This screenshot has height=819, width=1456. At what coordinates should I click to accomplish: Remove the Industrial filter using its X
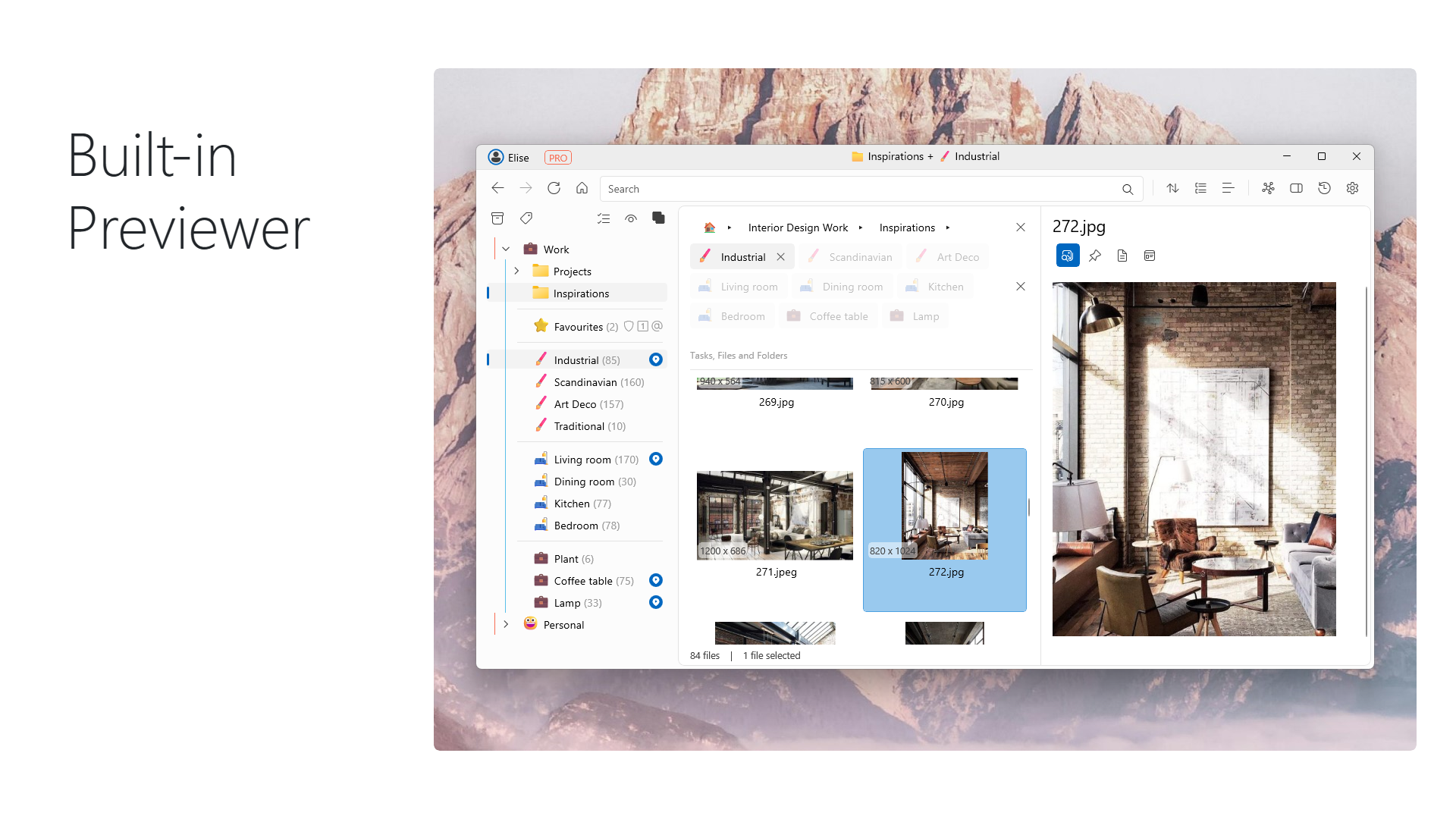click(x=780, y=257)
